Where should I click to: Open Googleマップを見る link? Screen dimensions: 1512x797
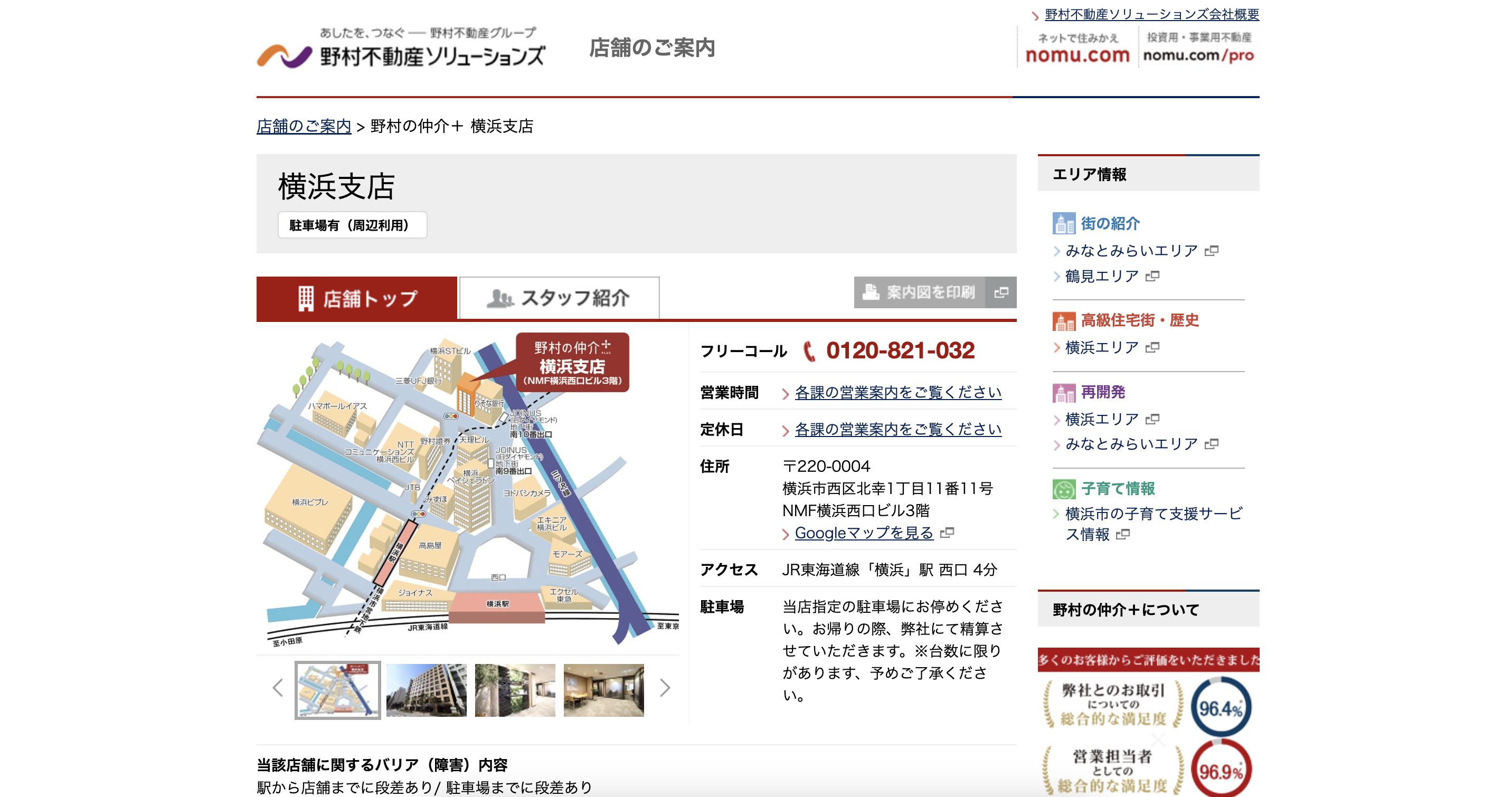864,533
